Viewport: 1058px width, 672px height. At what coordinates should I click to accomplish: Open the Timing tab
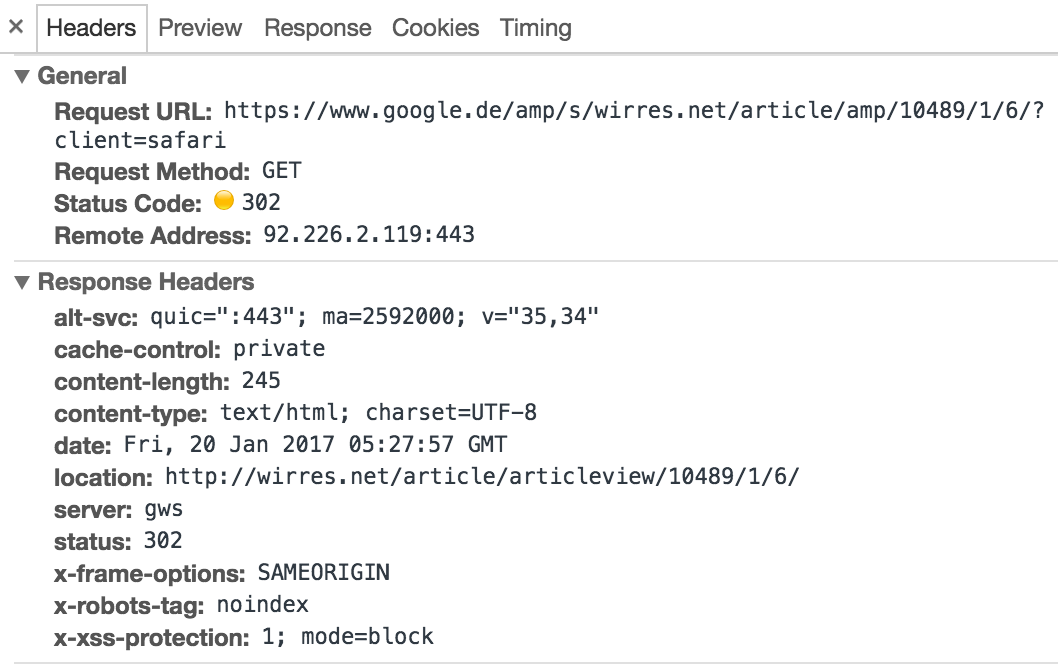coord(535,28)
